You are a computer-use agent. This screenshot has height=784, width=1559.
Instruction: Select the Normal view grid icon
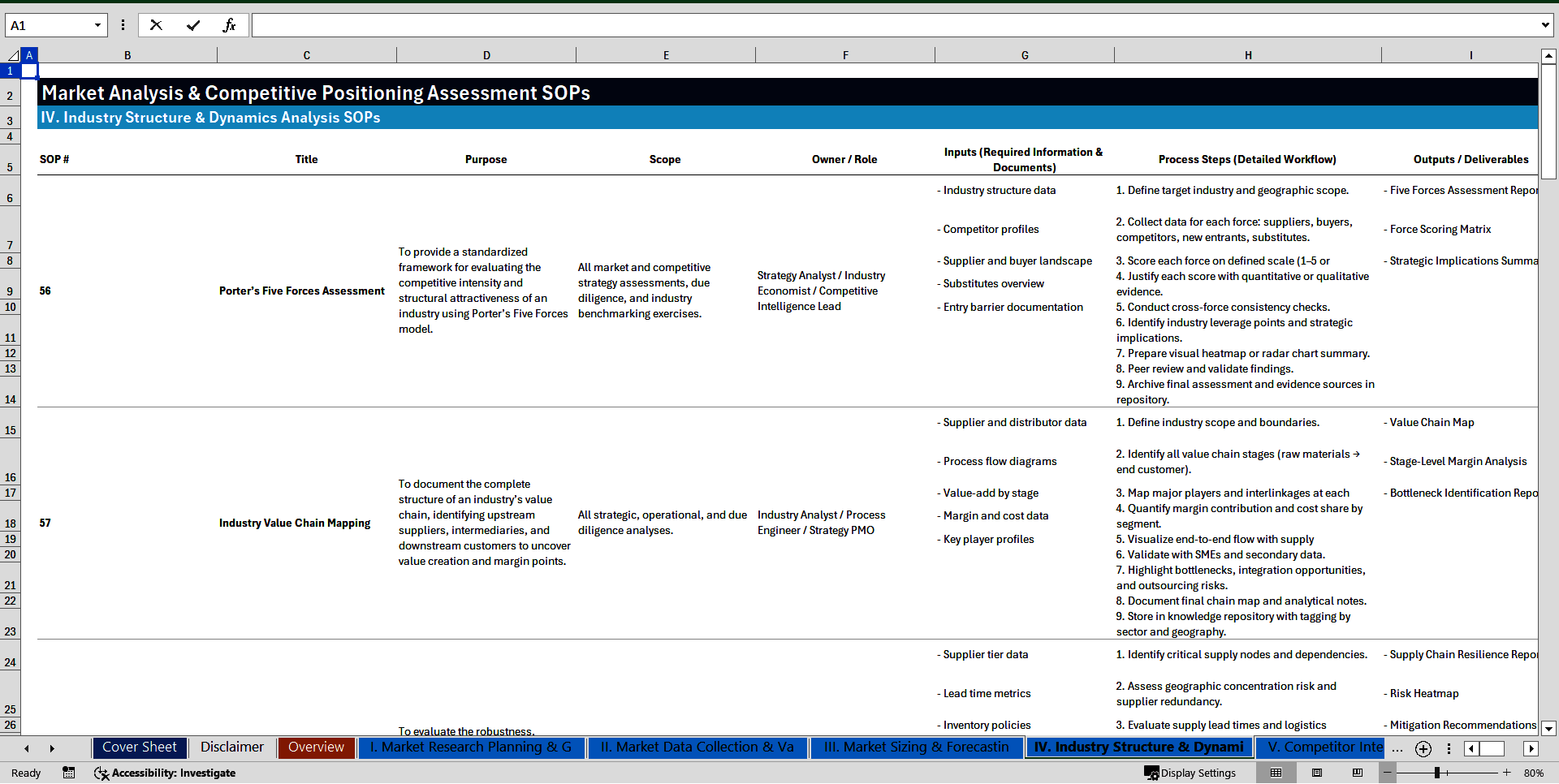coord(1276,773)
